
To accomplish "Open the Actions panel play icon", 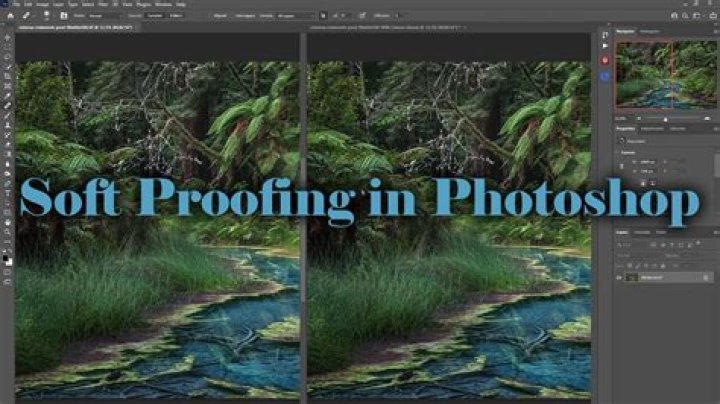I will pos(605,46).
